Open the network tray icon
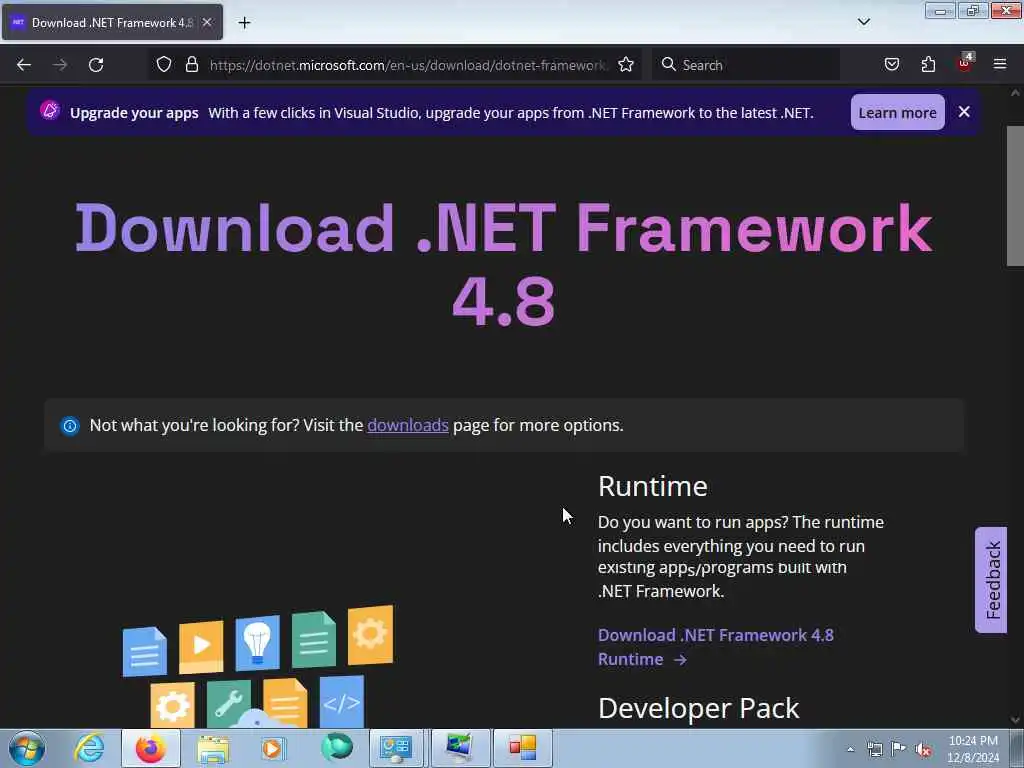This screenshot has width=1024, height=768. tap(874, 749)
